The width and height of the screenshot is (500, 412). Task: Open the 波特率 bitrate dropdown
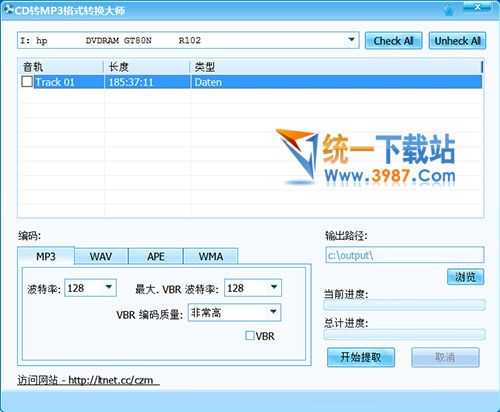pyautogui.click(x=109, y=287)
